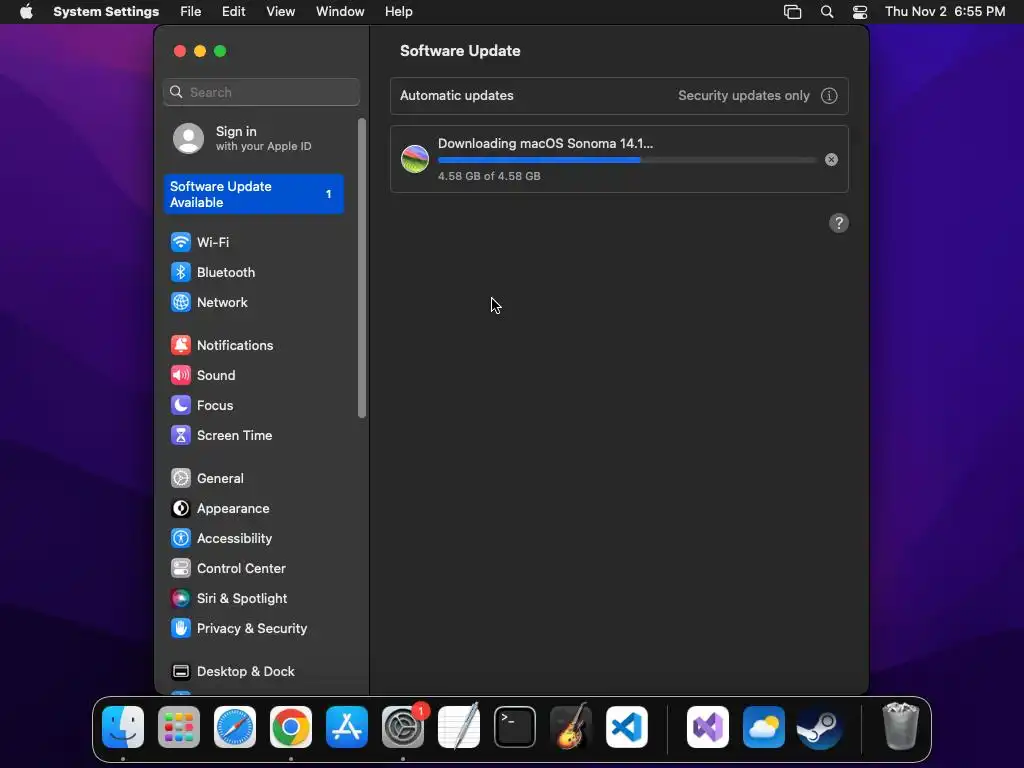Open the View menu
Viewport: 1024px width, 768px height.
pyautogui.click(x=281, y=12)
